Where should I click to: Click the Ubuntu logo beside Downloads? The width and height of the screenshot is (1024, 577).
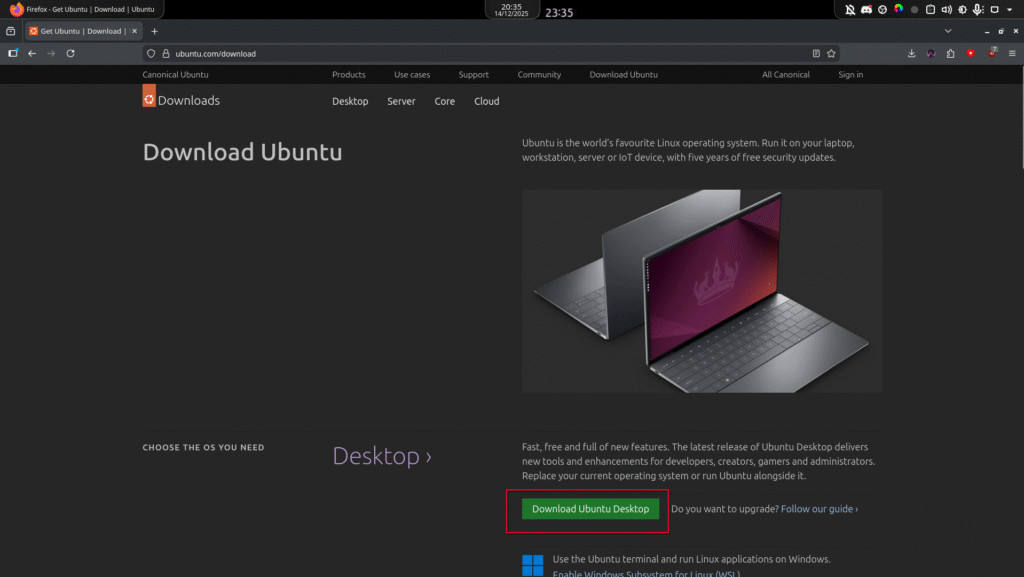coord(149,96)
